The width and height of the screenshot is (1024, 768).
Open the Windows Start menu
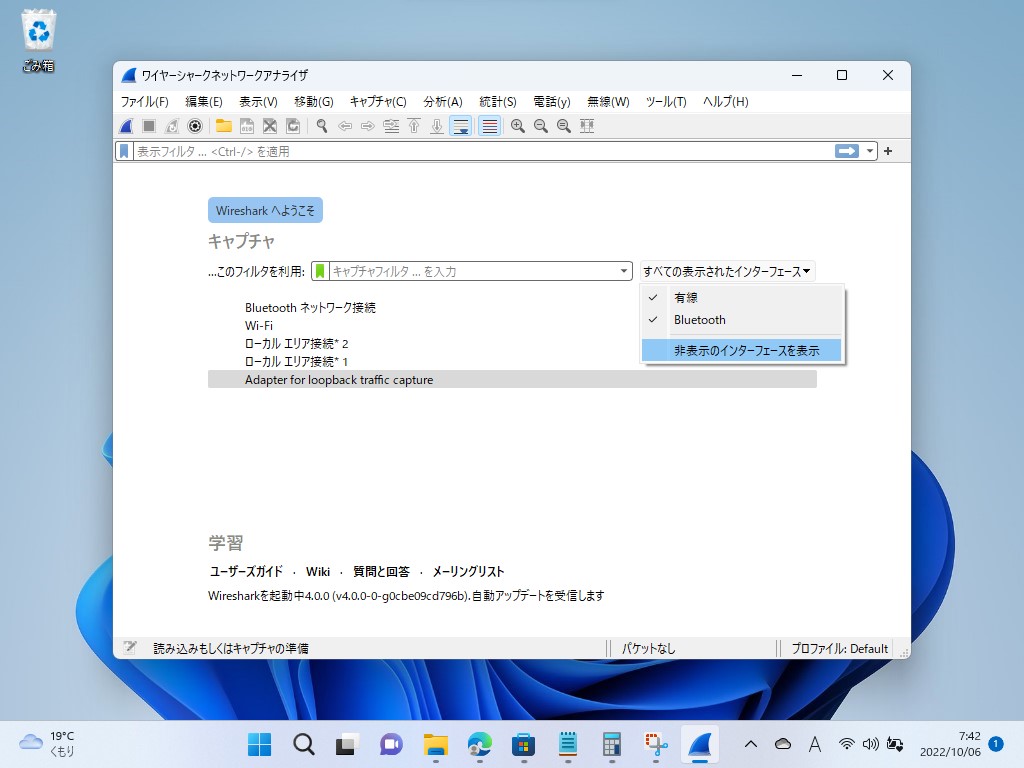[259, 744]
